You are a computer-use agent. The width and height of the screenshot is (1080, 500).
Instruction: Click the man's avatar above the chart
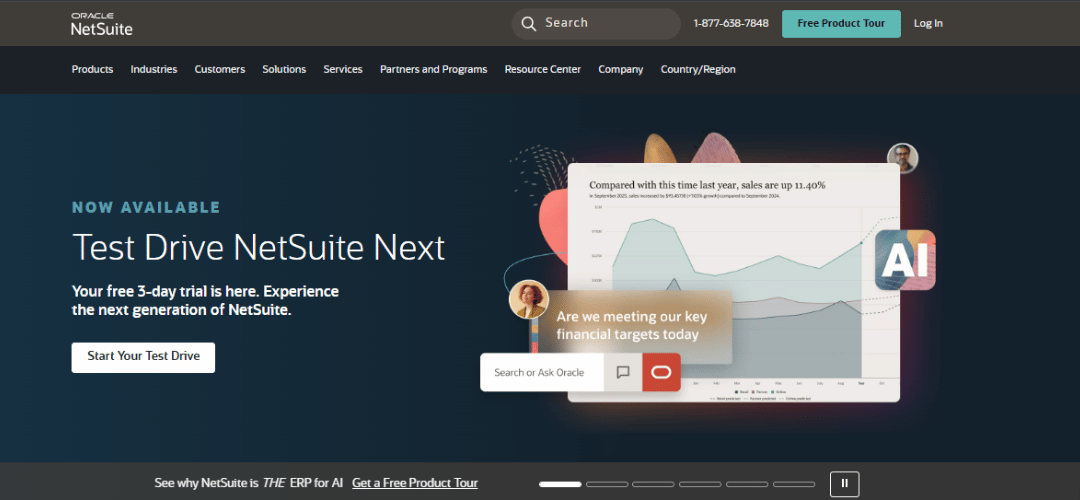[902, 158]
